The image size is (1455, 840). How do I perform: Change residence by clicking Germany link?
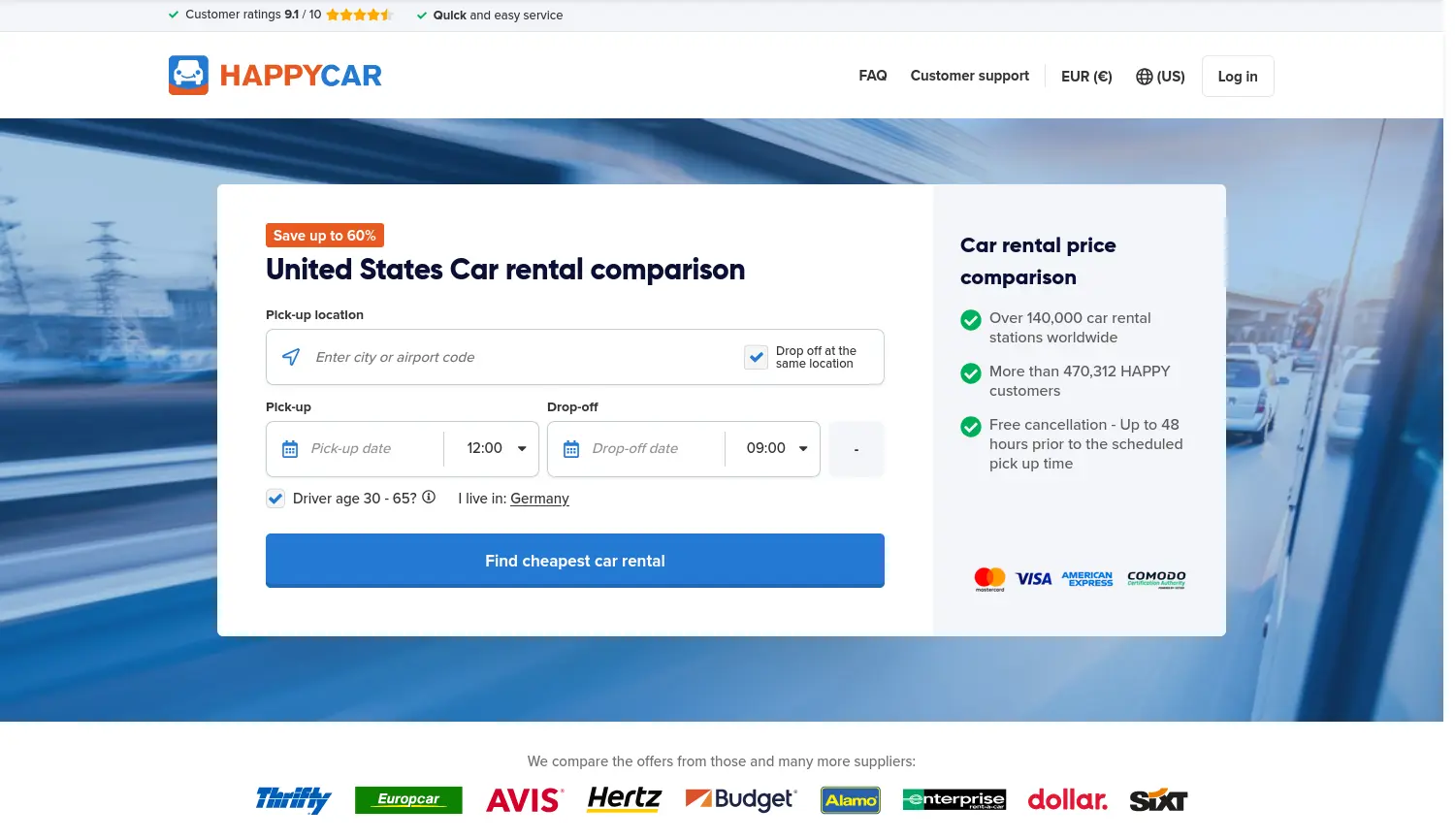[x=539, y=499]
